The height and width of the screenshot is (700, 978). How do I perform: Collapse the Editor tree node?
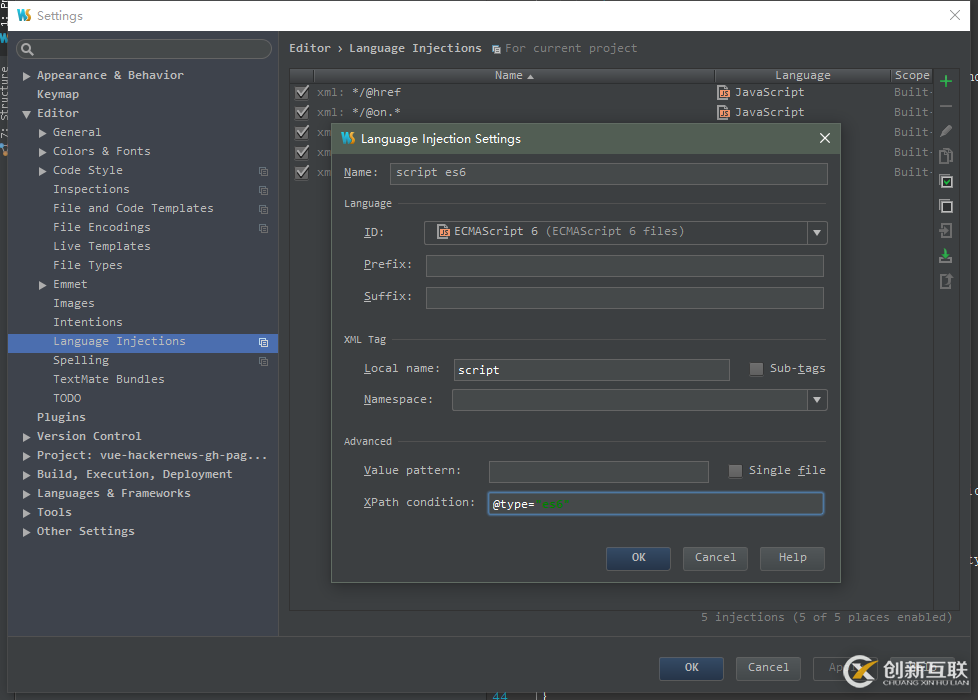tap(26, 114)
